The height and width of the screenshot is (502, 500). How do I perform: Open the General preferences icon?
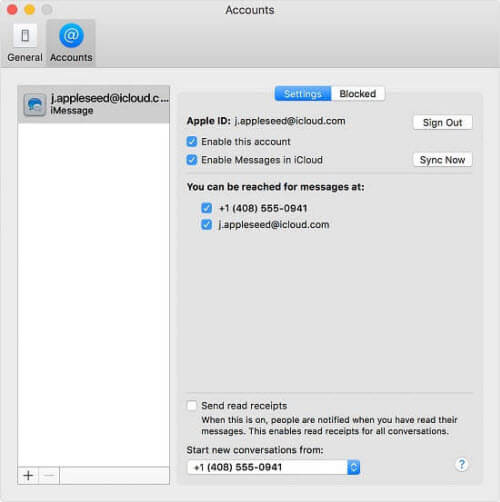(25, 36)
